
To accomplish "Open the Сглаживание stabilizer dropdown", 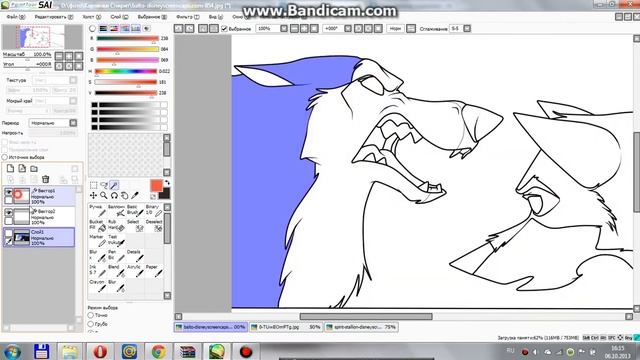I will tap(467, 29).
